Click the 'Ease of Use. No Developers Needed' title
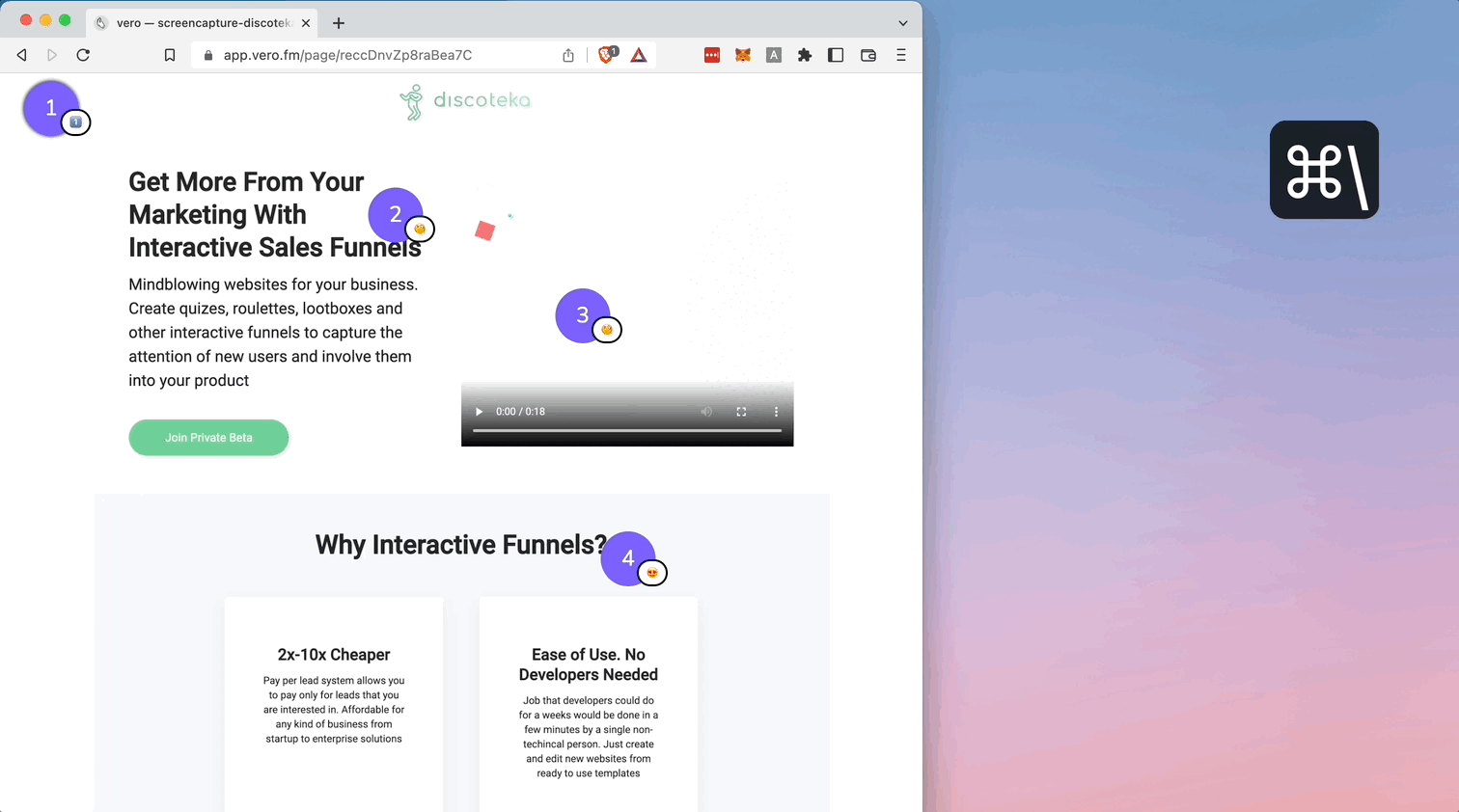The image size is (1459, 812). 589,664
